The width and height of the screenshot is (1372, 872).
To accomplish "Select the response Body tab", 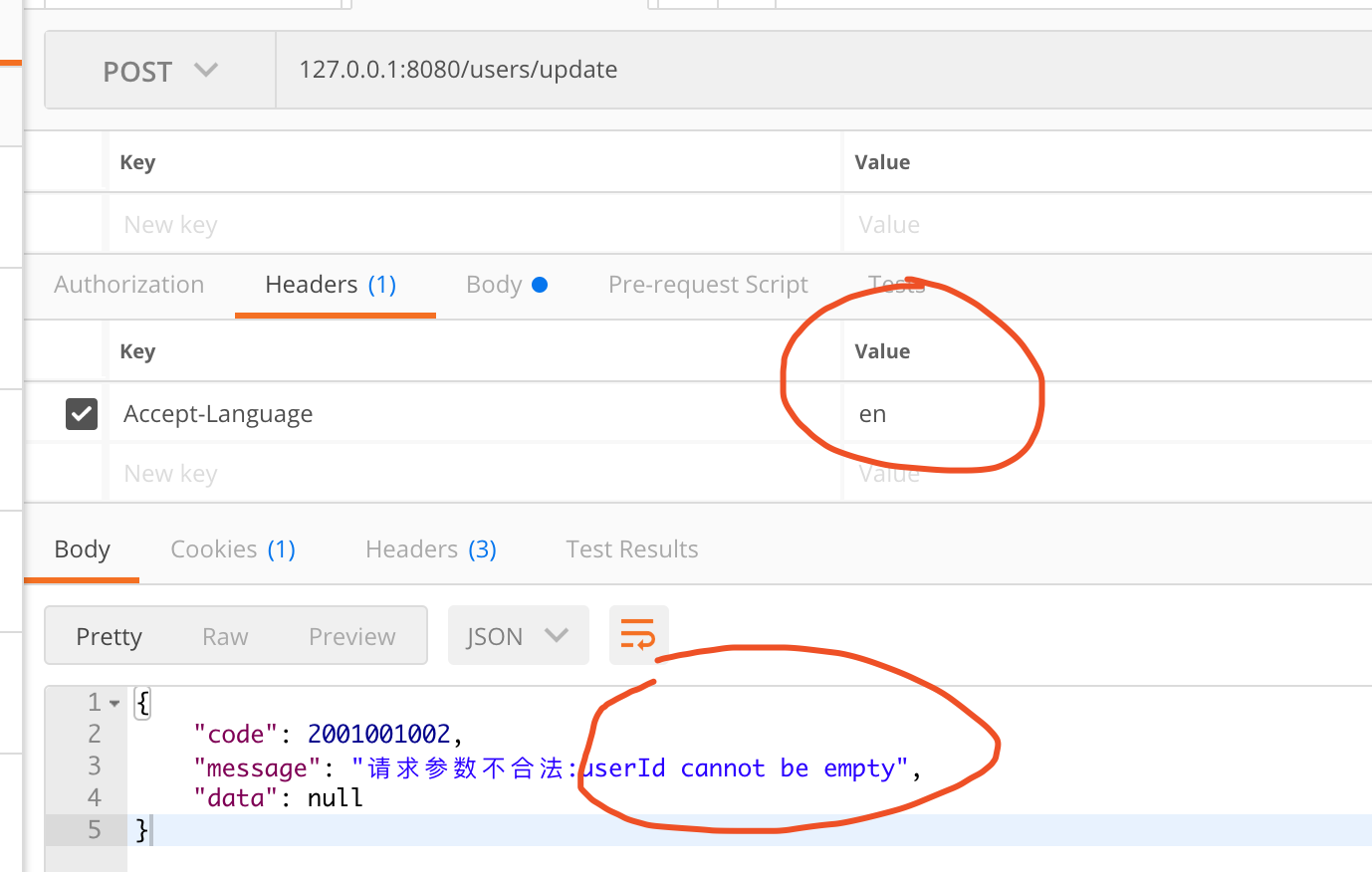I will (x=83, y=549).
